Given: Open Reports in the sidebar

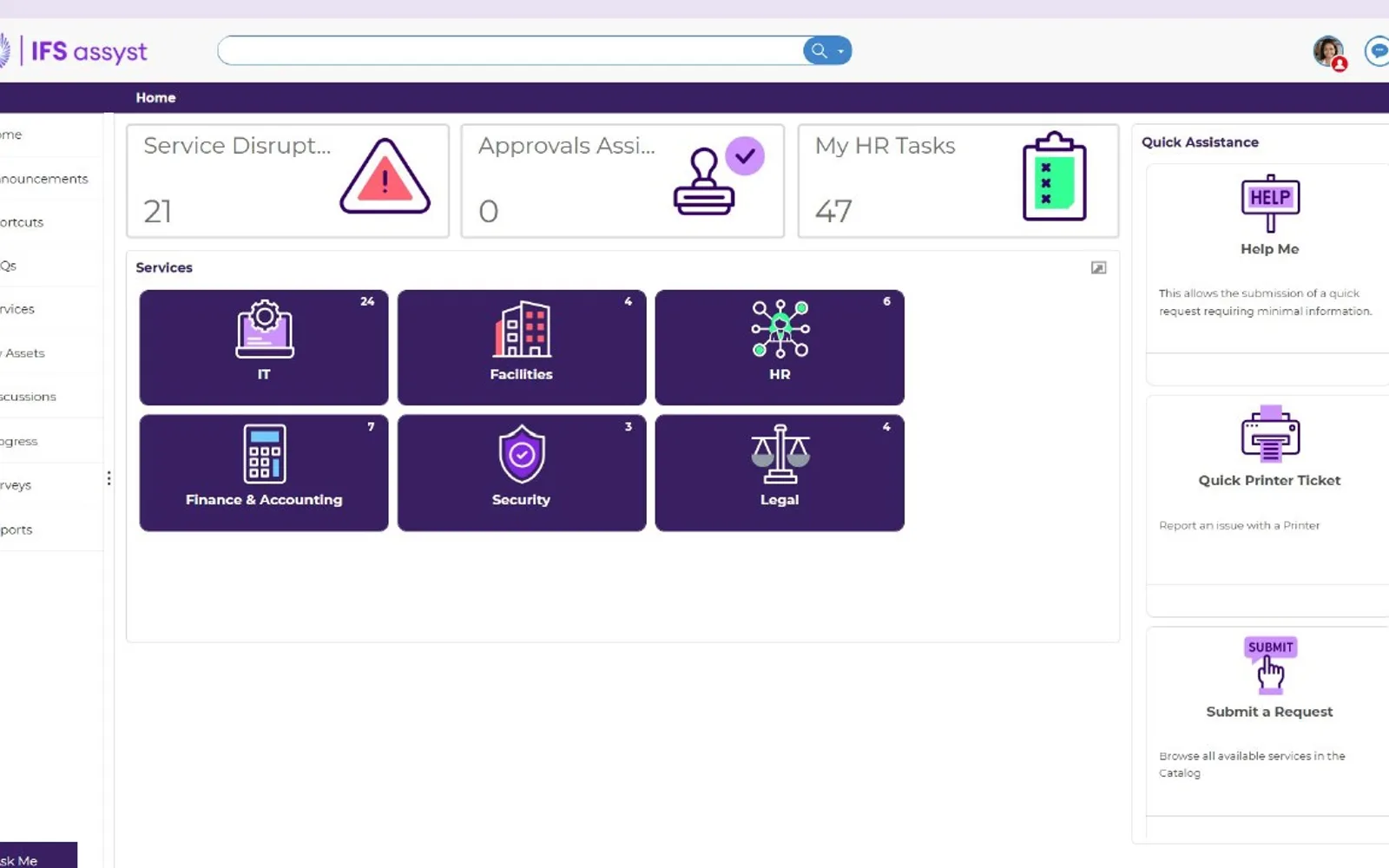Looking at the screenshot, I should [x=17, y=529].
